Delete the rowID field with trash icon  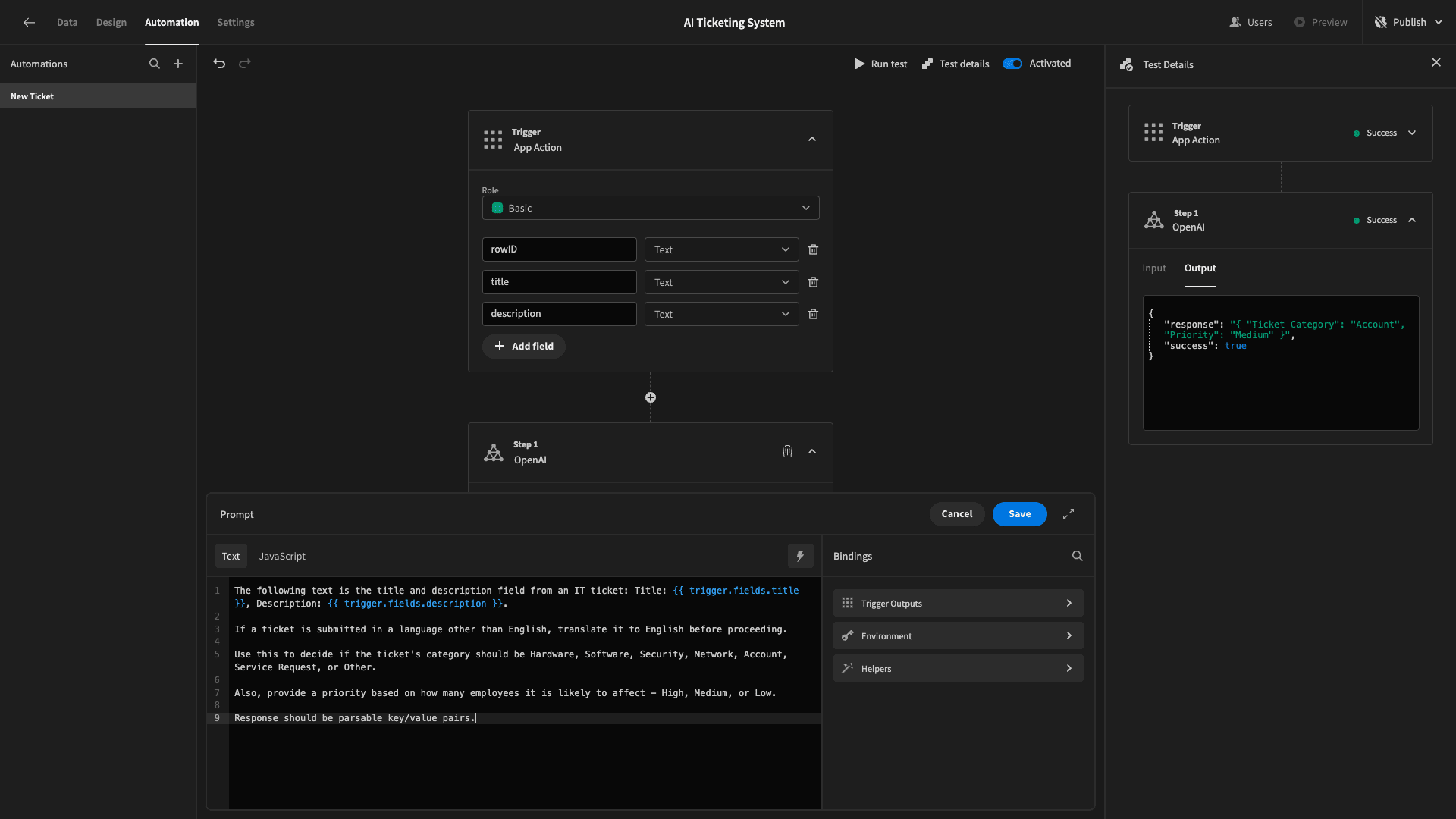[x=813, y=249]
